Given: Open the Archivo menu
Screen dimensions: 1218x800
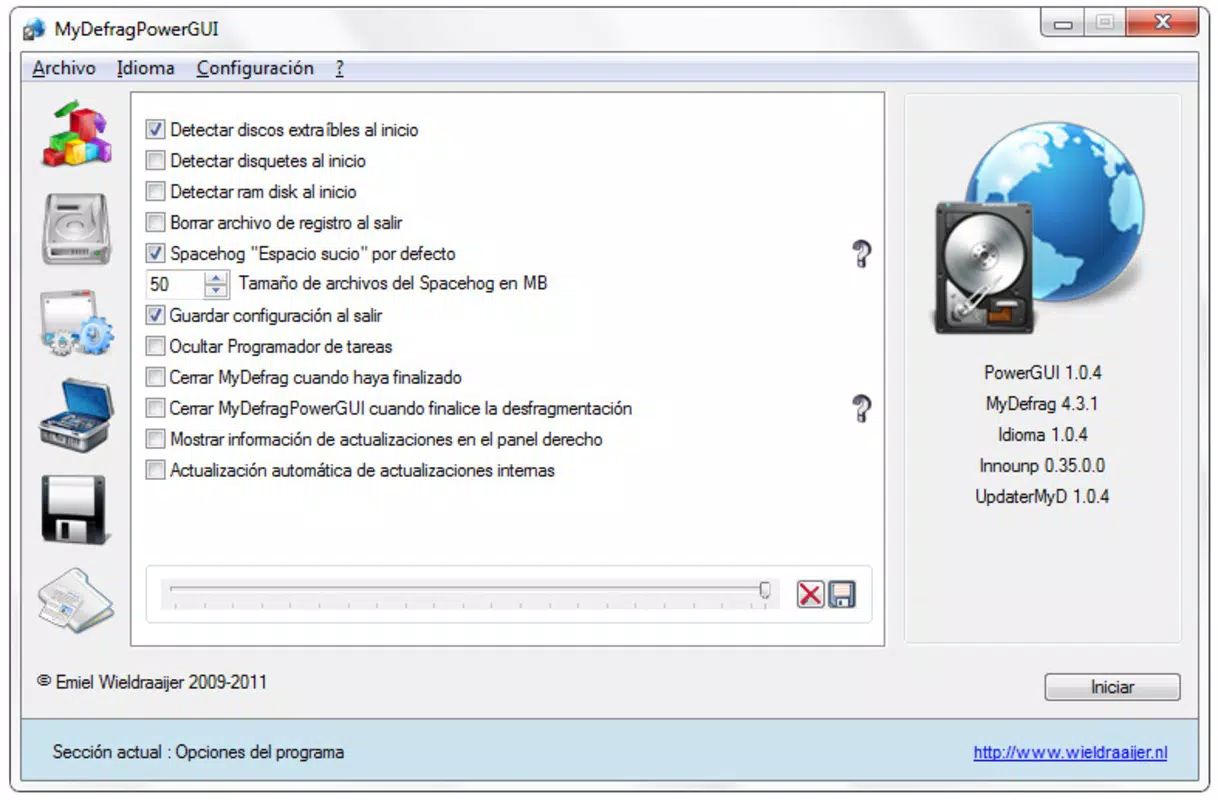Looking at the screenshot, I should (64, 68).
